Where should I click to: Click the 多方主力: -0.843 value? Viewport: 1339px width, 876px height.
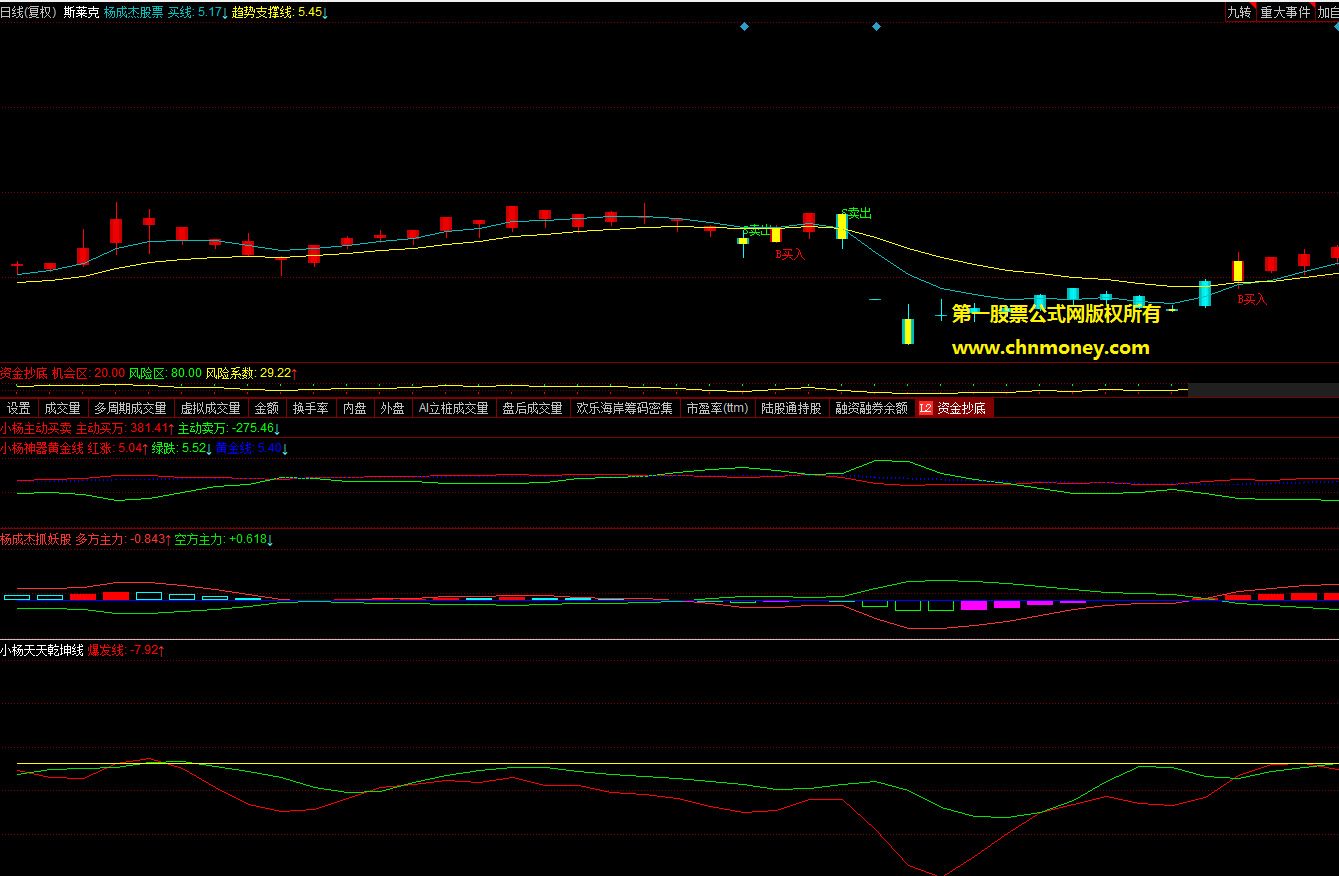click(123, 539)
